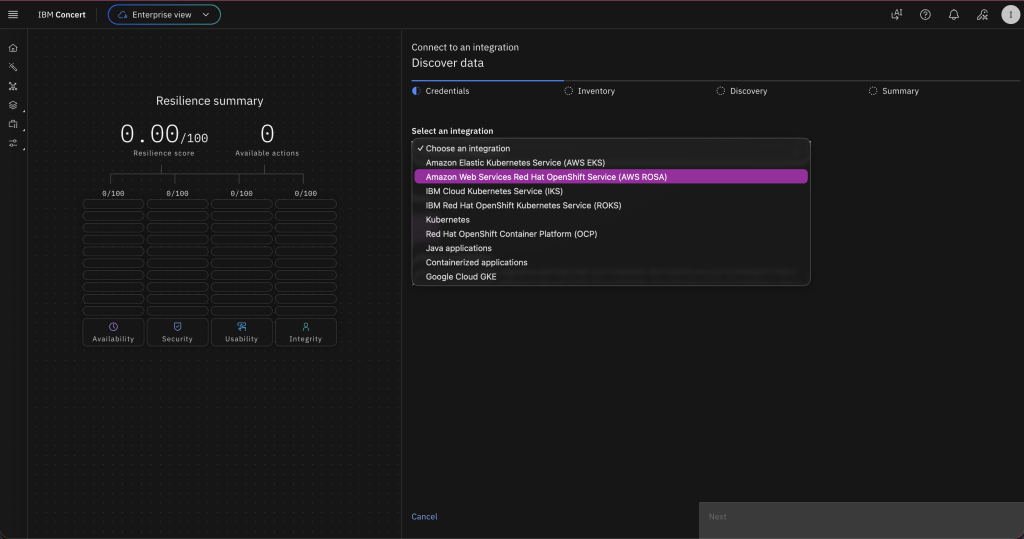Open the topology network sidebar icon

click(x=13, y=86)
